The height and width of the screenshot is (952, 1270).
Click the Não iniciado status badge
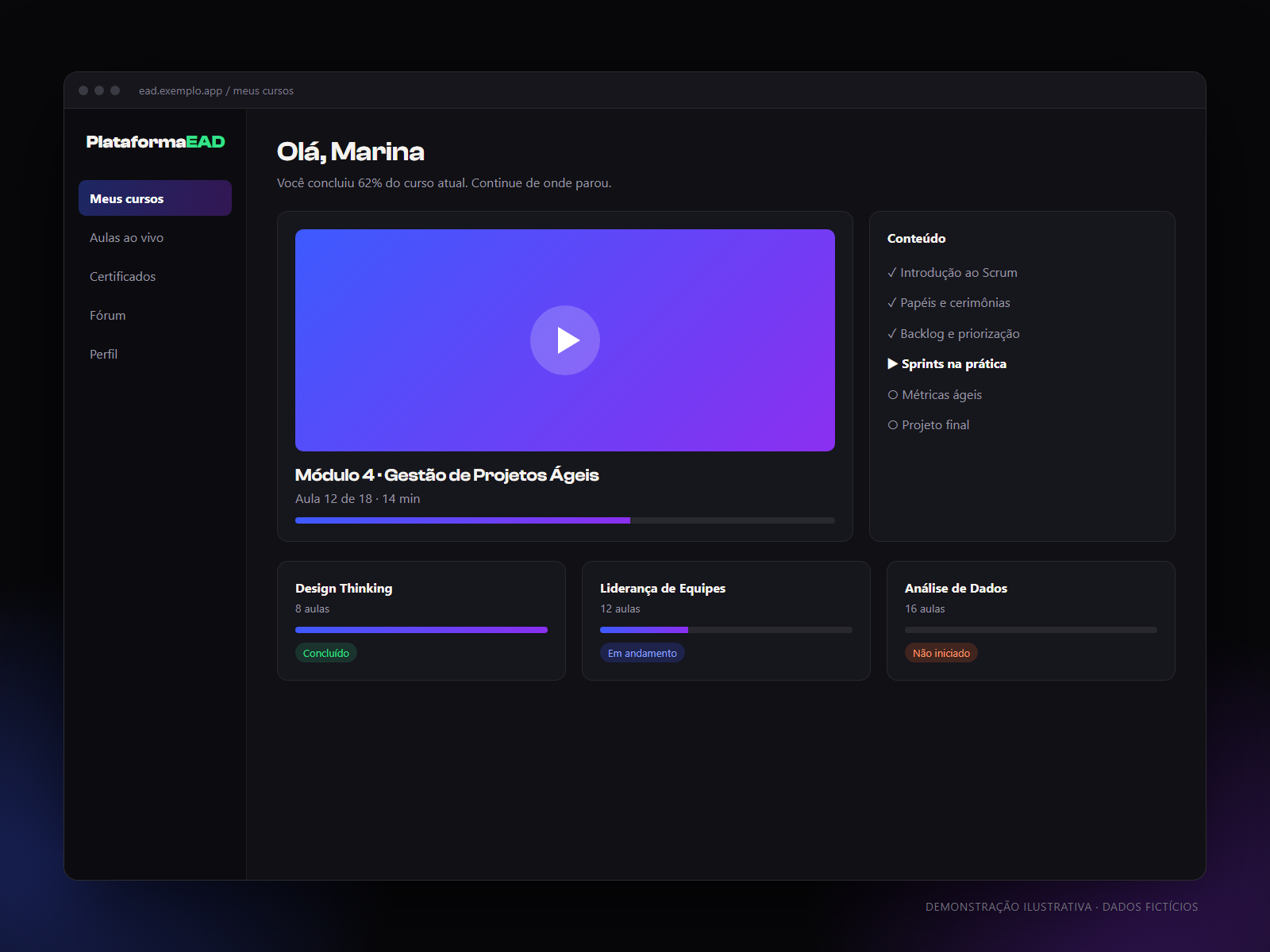[941, 653]
